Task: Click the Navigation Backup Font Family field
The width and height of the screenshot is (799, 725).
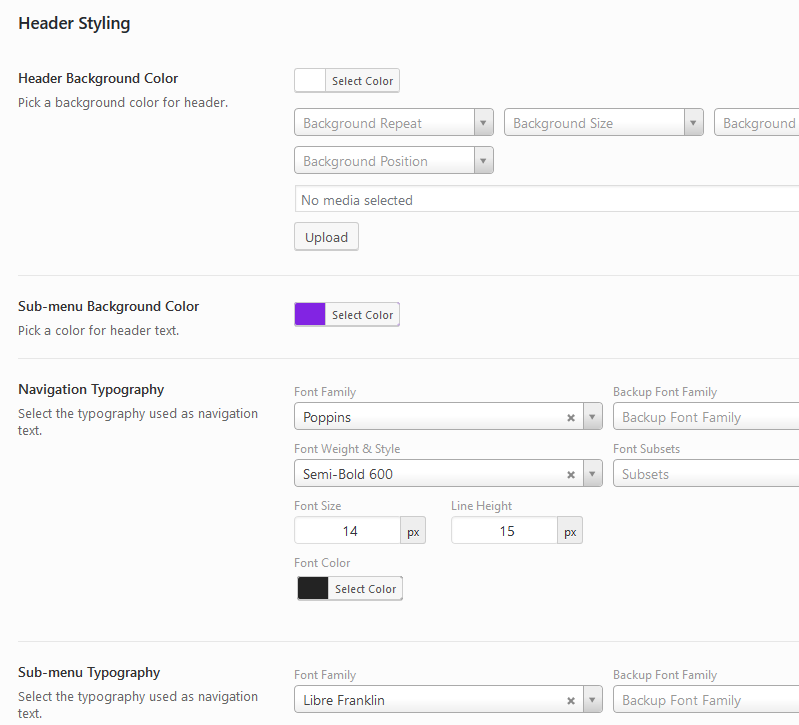Action: click(x=706, y=418)
